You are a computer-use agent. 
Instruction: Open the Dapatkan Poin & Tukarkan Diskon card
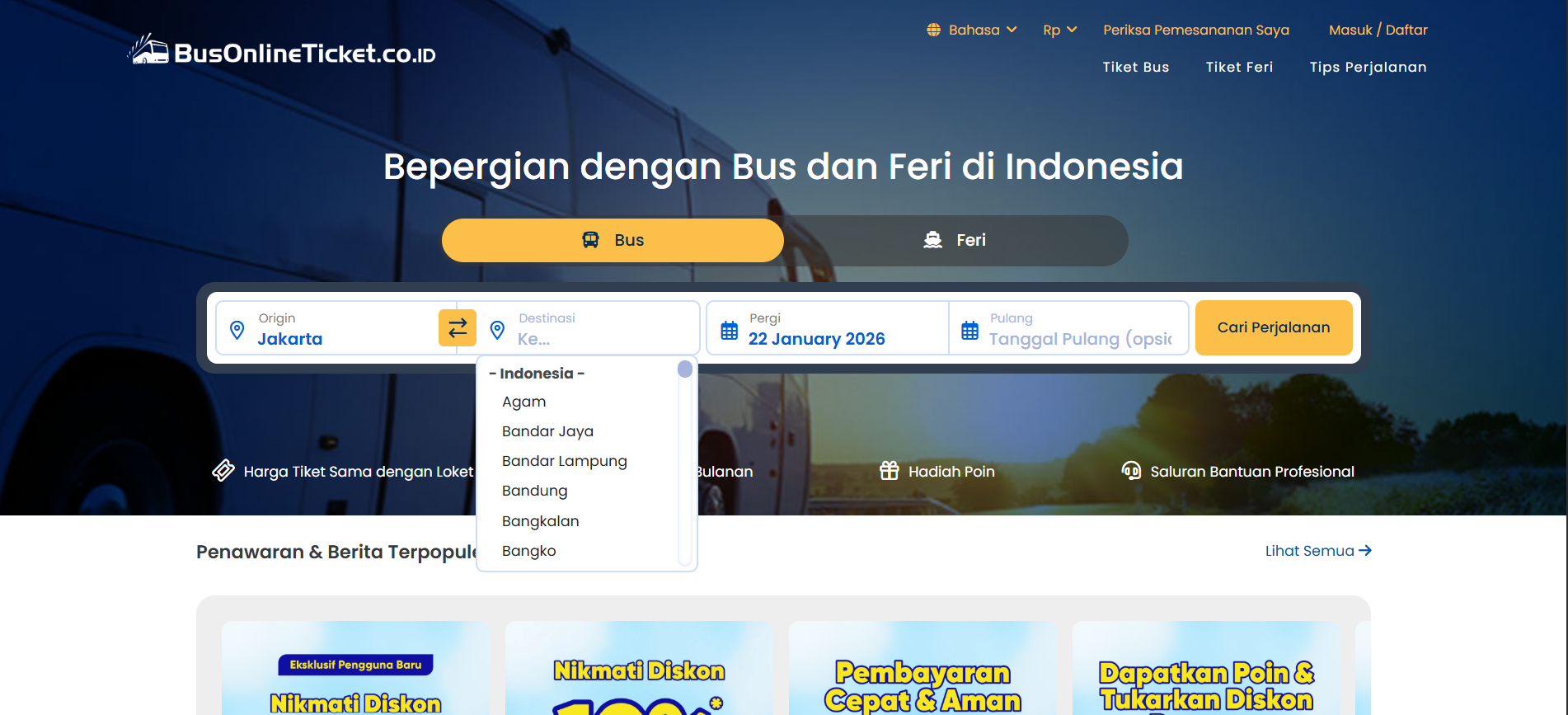tap(1206, 668)
